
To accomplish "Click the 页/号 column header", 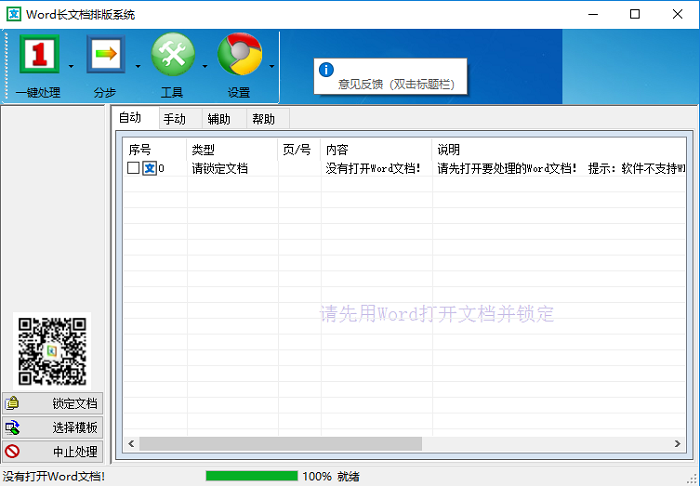I will pyautogui.click(x=299, y=149).
